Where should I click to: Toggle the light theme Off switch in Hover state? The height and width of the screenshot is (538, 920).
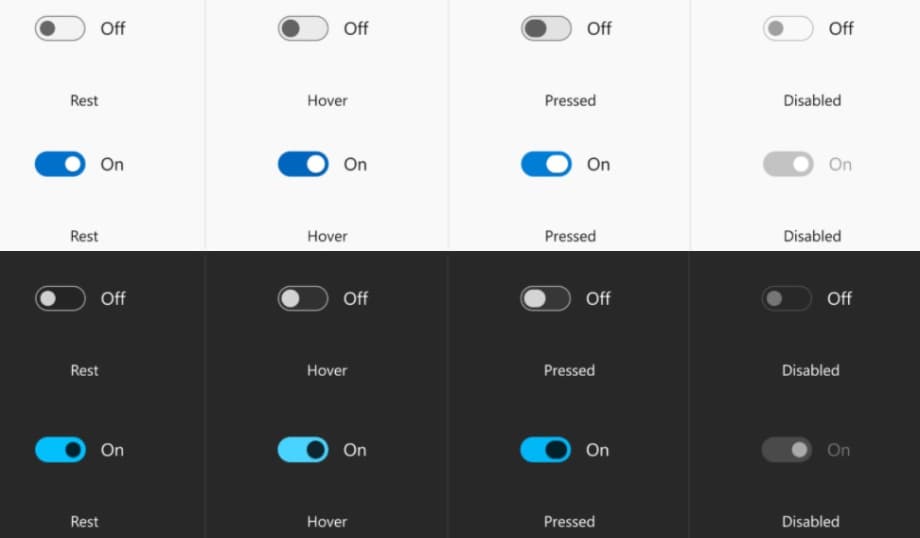pos(303,29)
